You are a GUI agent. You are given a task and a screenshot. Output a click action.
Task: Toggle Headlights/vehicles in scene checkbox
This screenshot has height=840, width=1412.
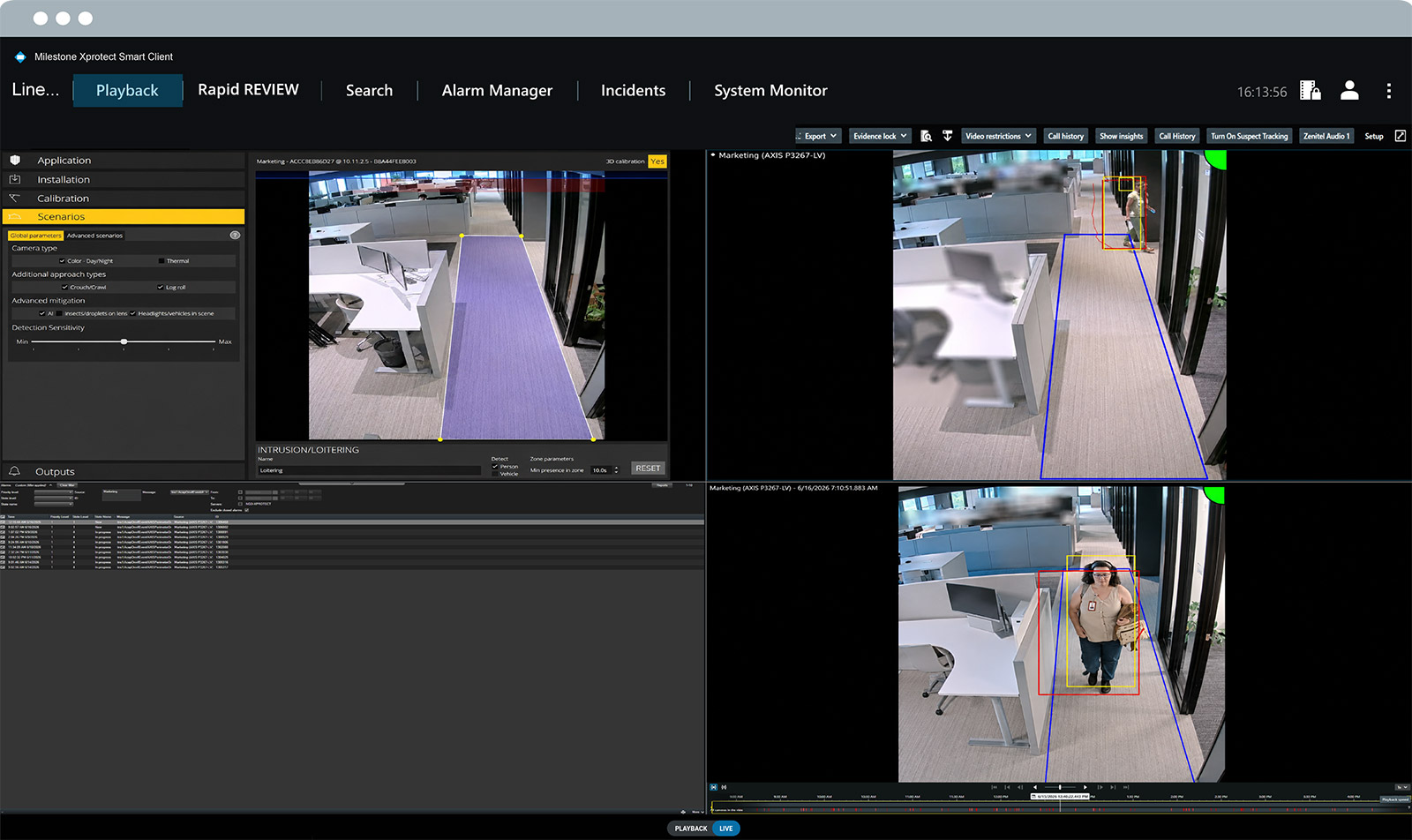click(133, 313)
